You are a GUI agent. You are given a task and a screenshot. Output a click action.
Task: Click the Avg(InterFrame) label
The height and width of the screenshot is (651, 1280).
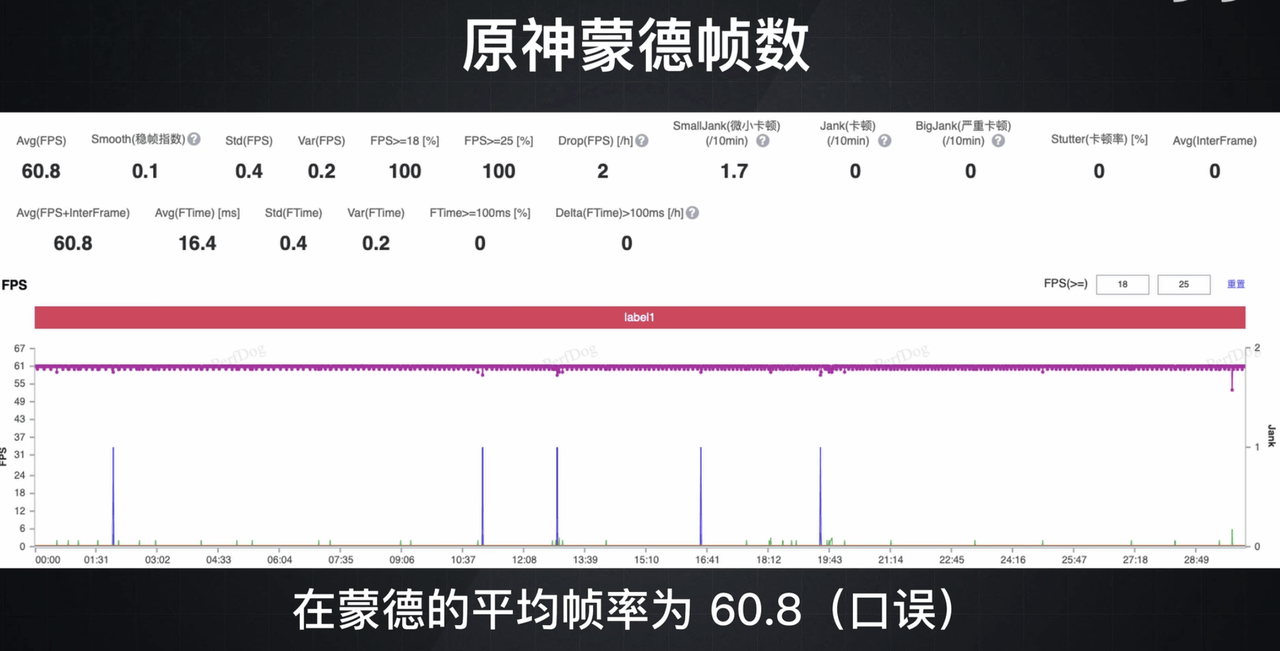tap(1215, 141)
